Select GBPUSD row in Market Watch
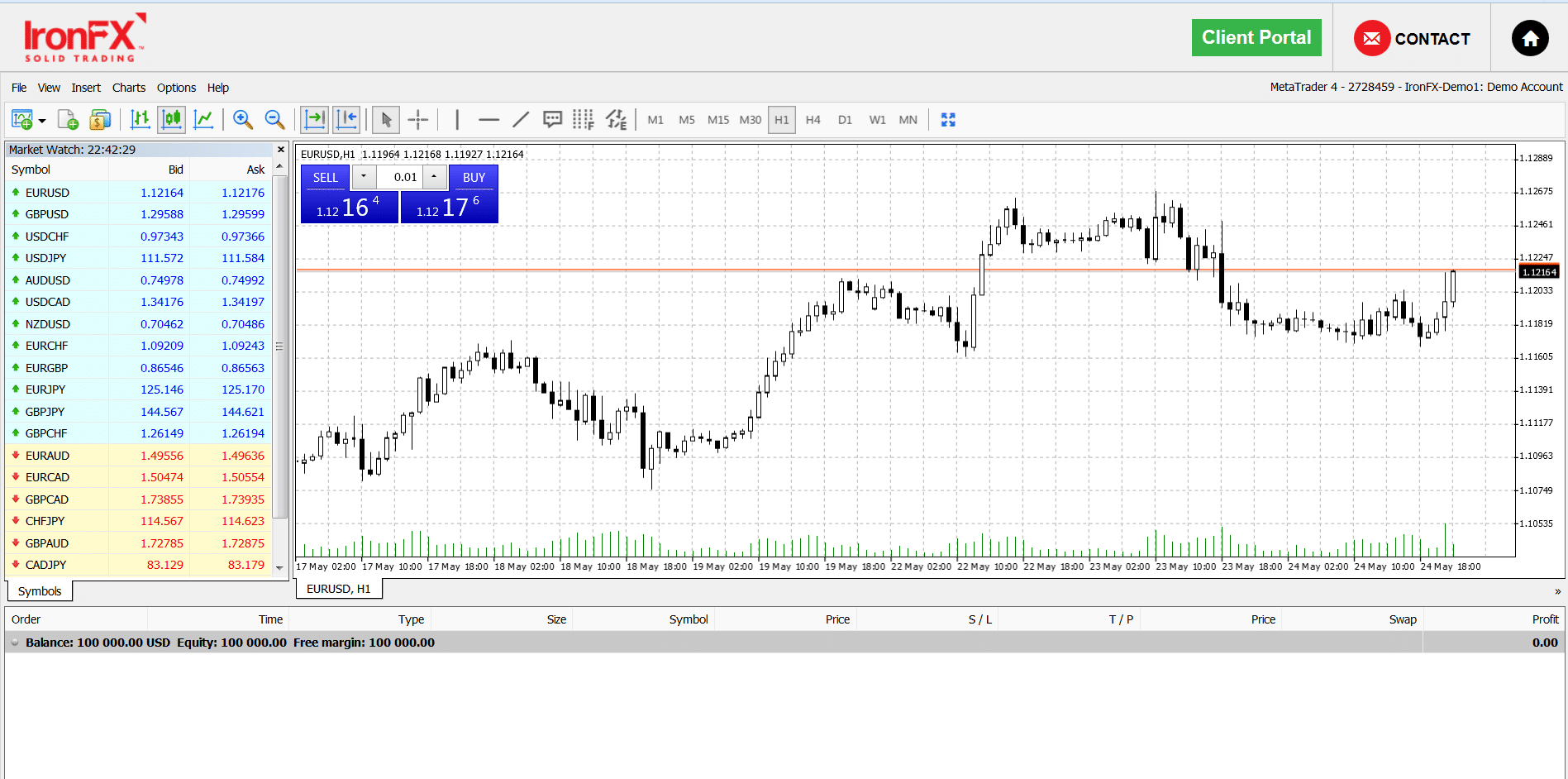This screenshot has width=1568, height=779. point(138,214)
